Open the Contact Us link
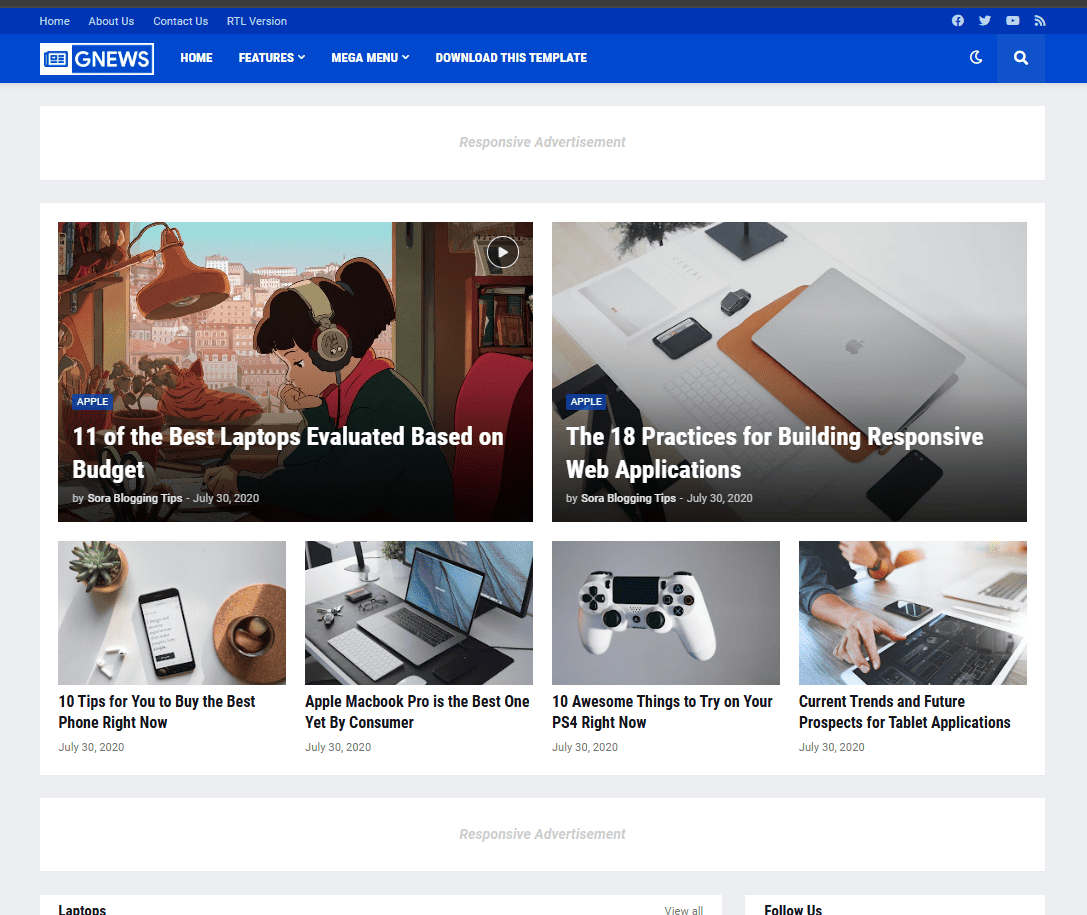Viewport: 1087px width, 915px height. [181, 21]
